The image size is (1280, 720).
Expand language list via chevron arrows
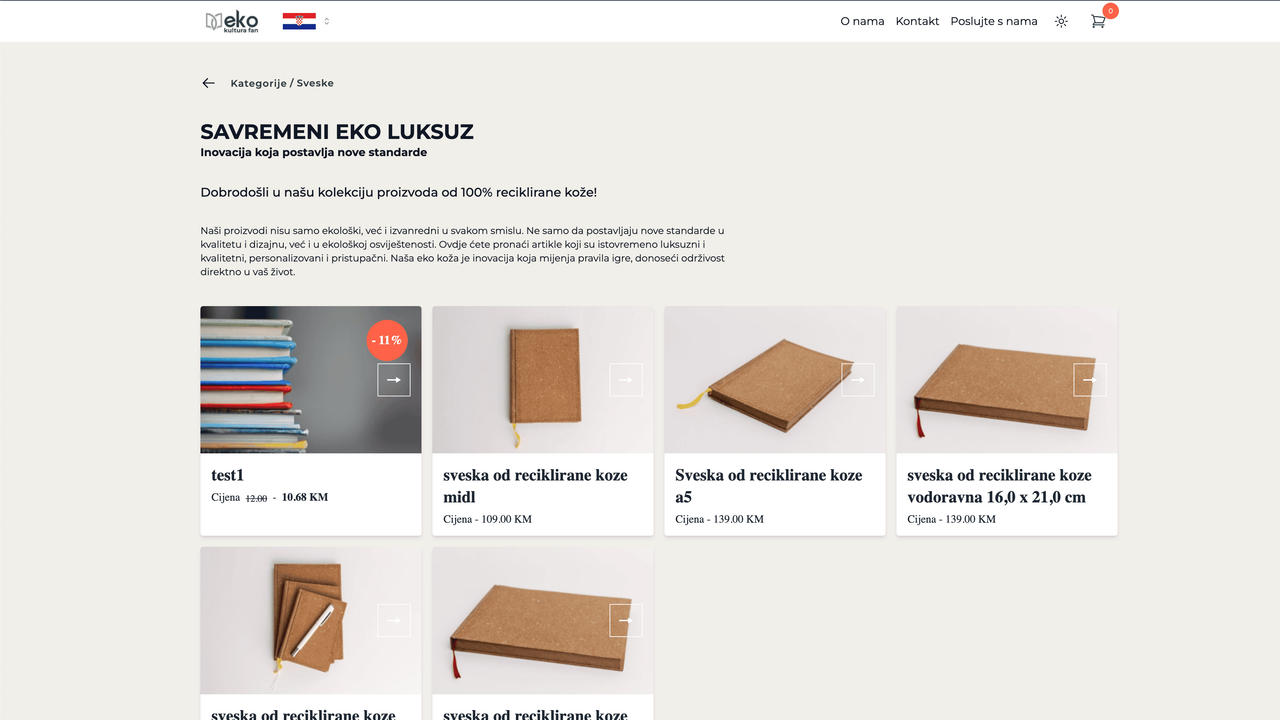(x=327, y=21)
